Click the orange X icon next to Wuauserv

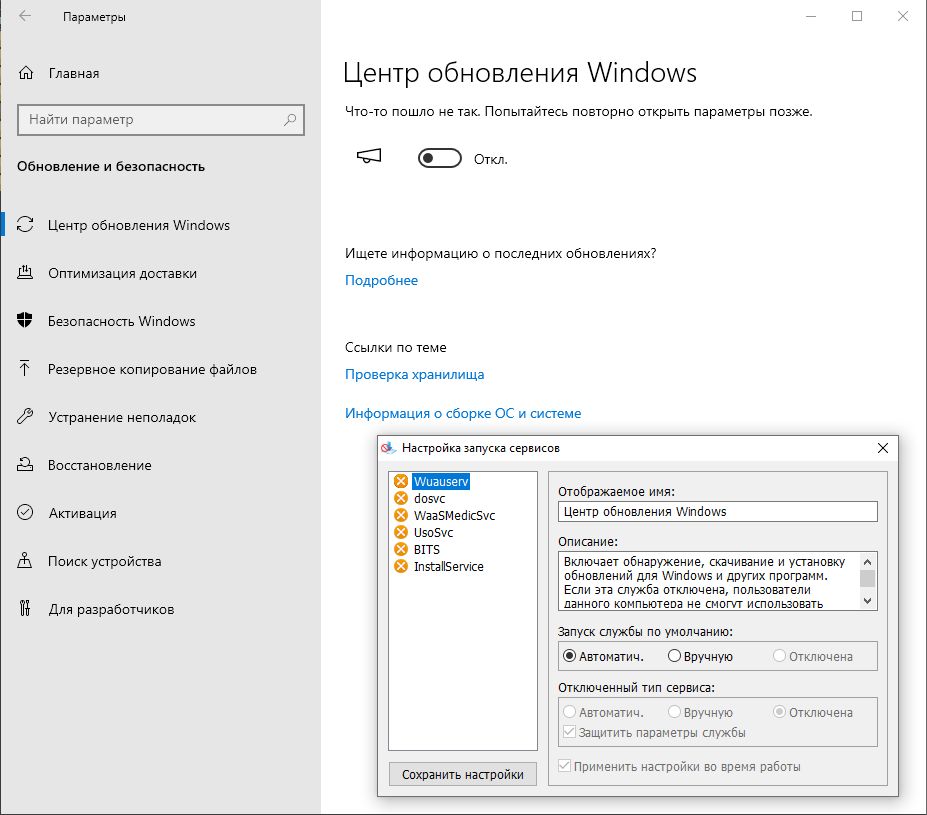(x=401, y=481)
